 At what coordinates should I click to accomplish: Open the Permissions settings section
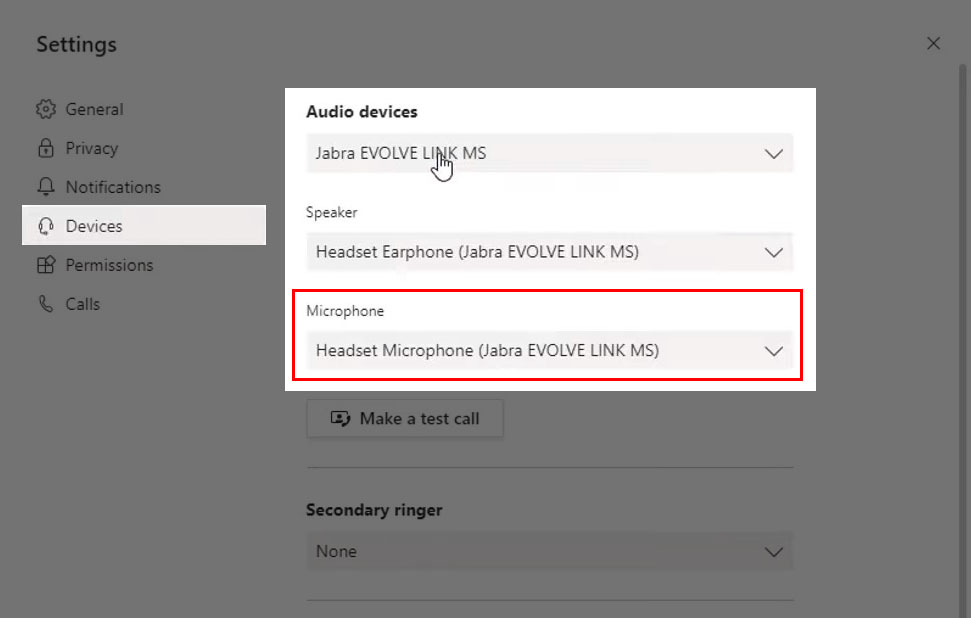[x=109, y=265]
